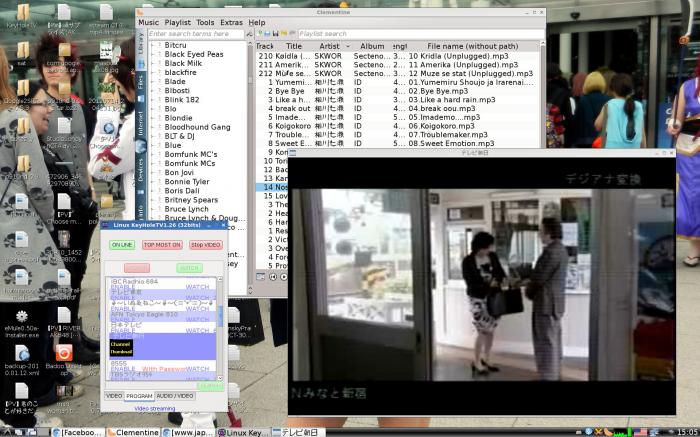
Task: Click the library search options wrench icon
Action: click(249, 34)
